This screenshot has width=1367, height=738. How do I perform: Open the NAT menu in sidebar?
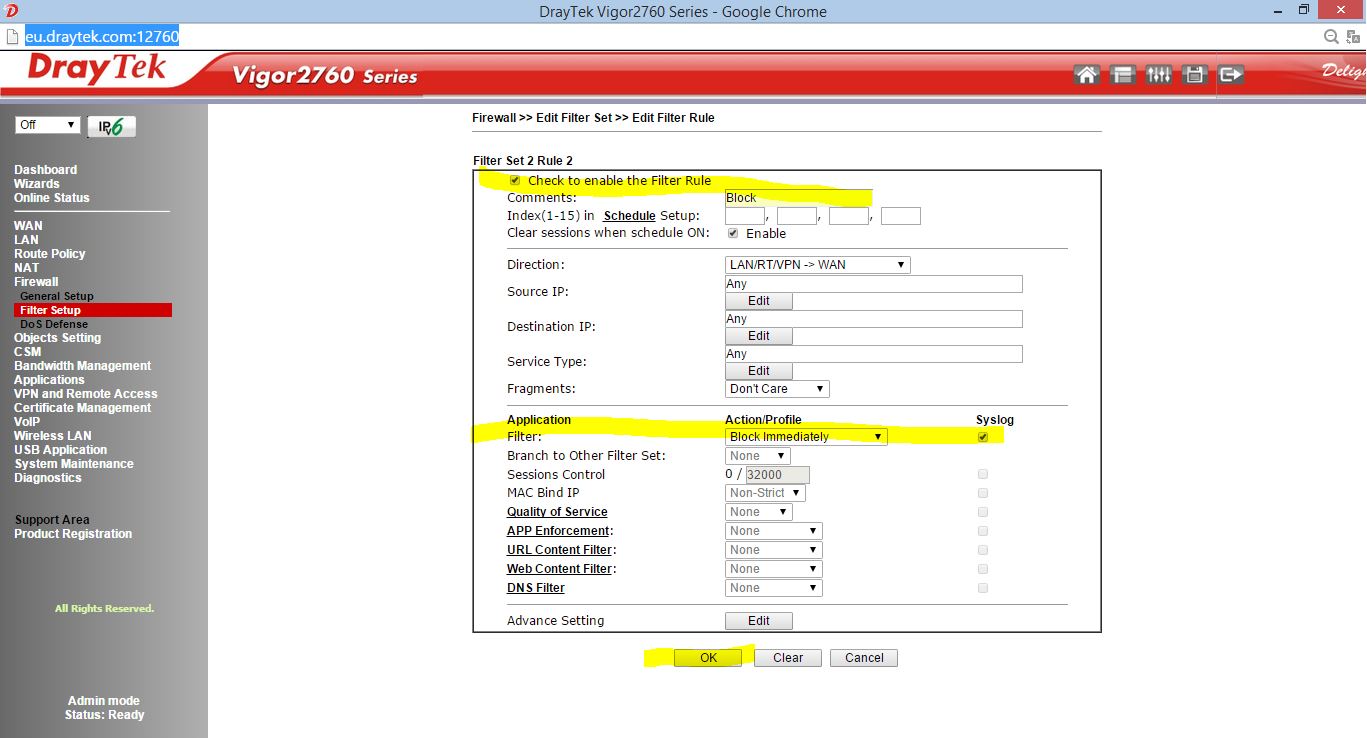27,268
